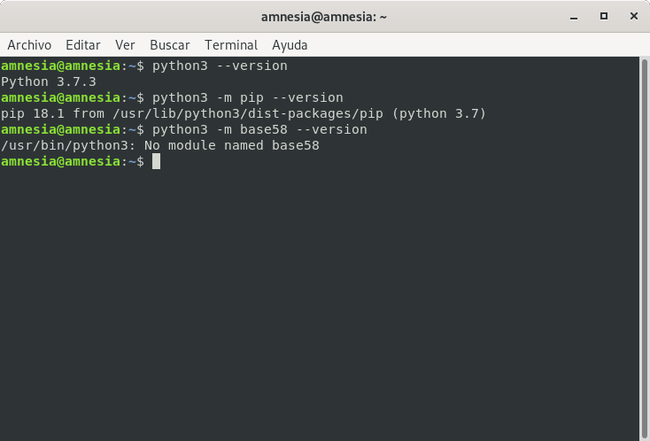Click the "python3 --version" command text
Viewport: 650px width, 441px height.
(x=220, y=66)
